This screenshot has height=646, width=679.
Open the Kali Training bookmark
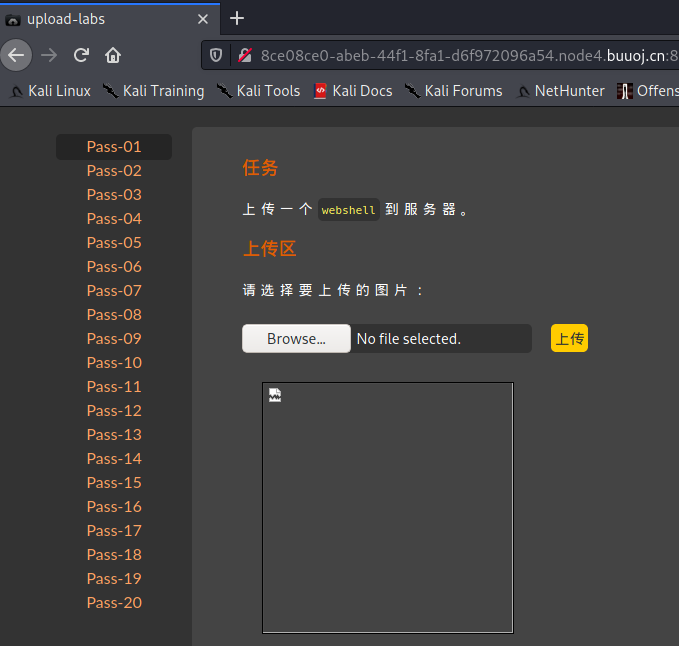tap(153, 91)
